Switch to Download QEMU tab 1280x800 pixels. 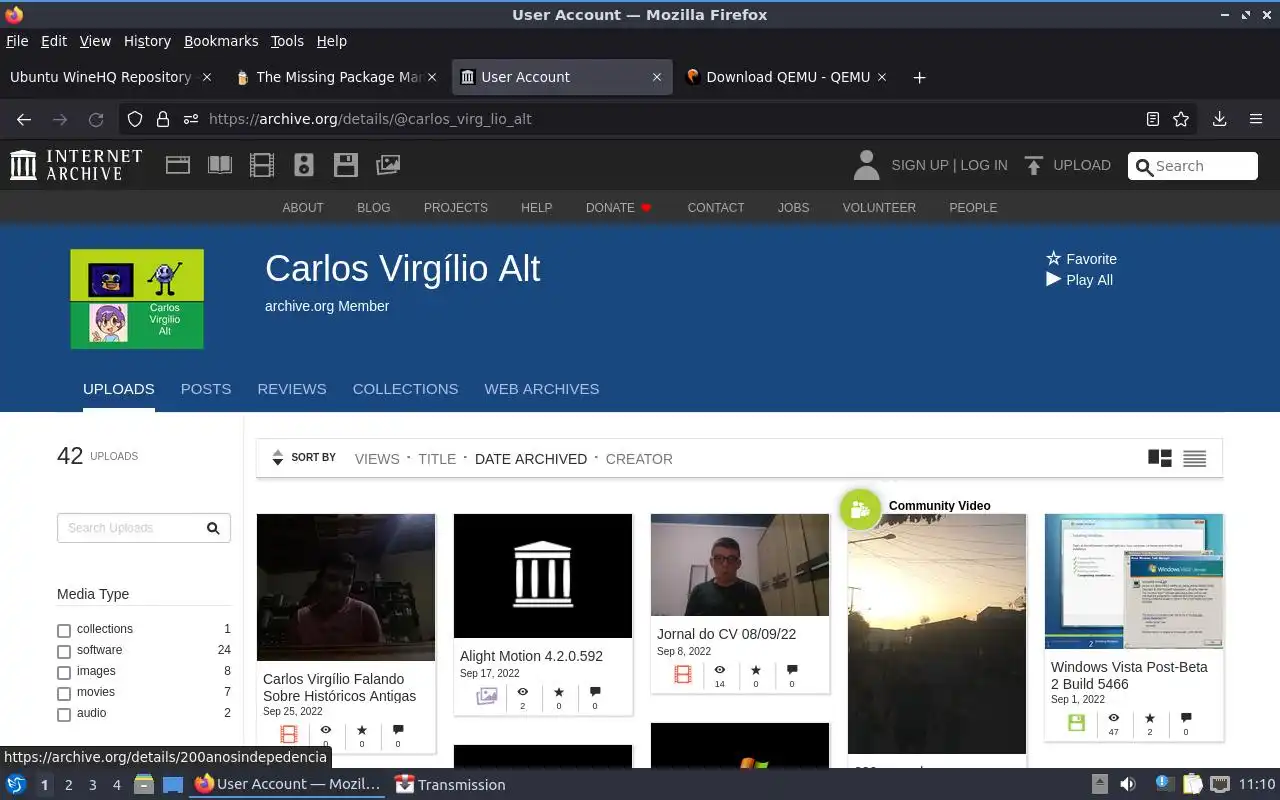[787, 77]
